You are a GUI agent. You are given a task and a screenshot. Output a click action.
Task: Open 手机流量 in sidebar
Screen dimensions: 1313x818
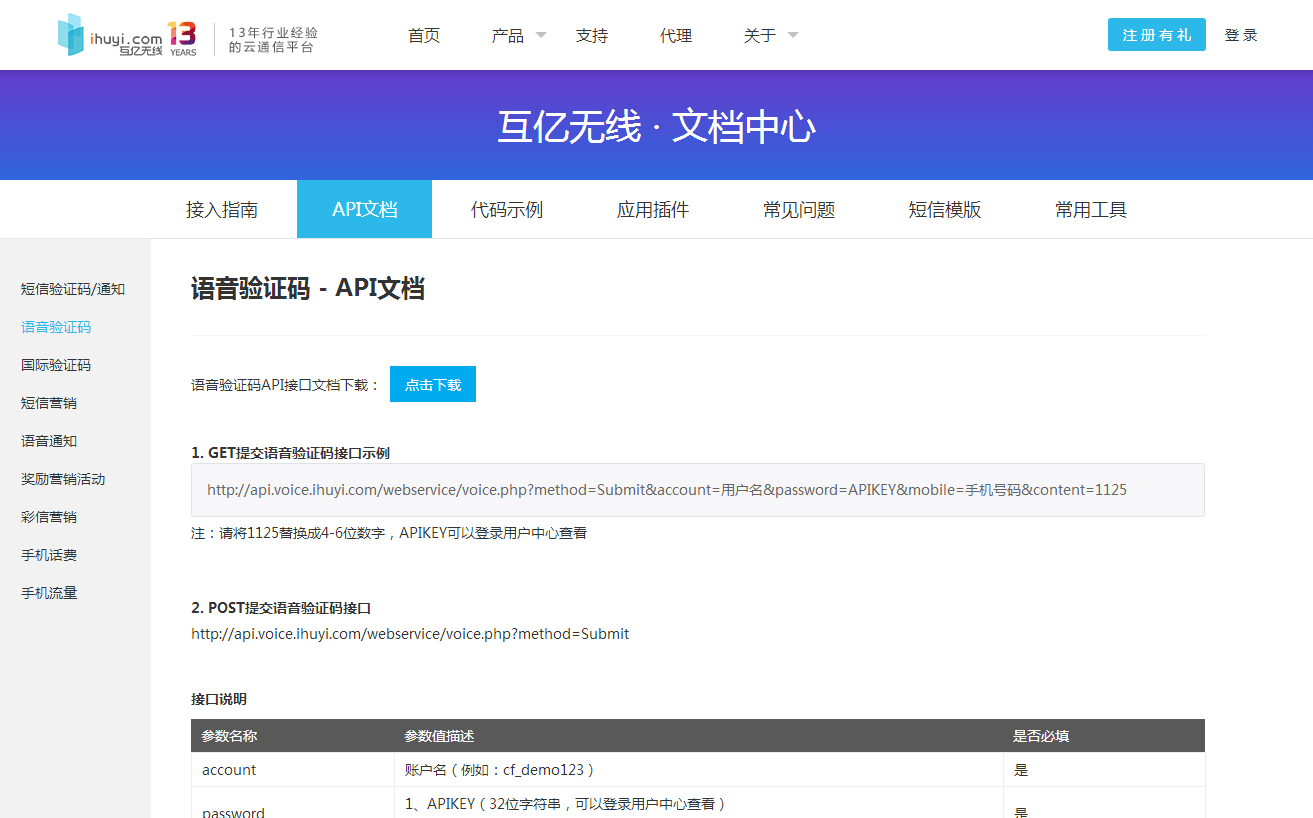tap(49, 593)
